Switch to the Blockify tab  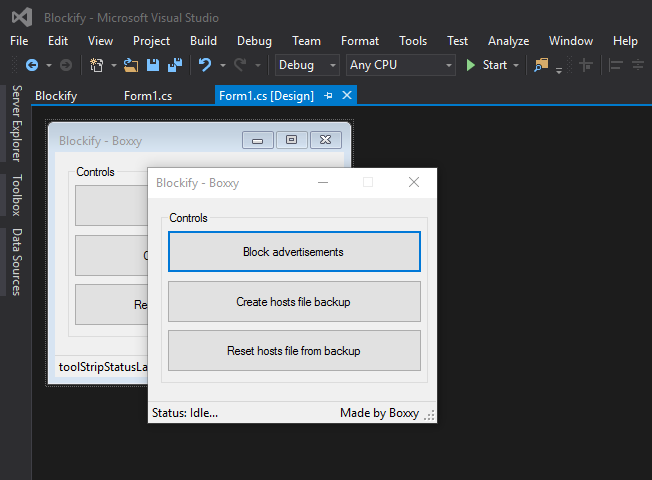pyautogui.click(x=56, y=96)
